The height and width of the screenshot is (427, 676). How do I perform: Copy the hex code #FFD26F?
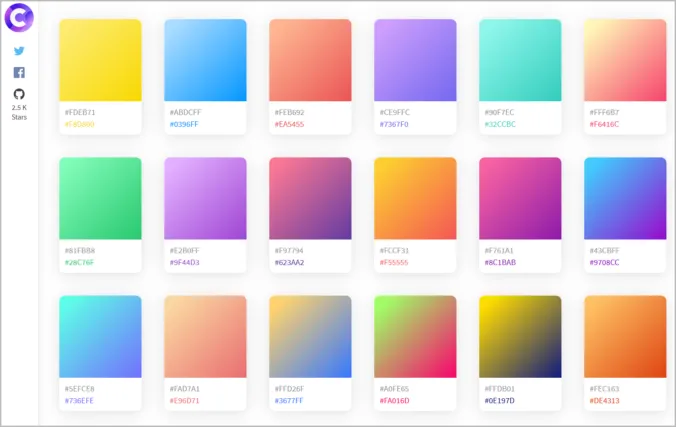click(289, 389)
